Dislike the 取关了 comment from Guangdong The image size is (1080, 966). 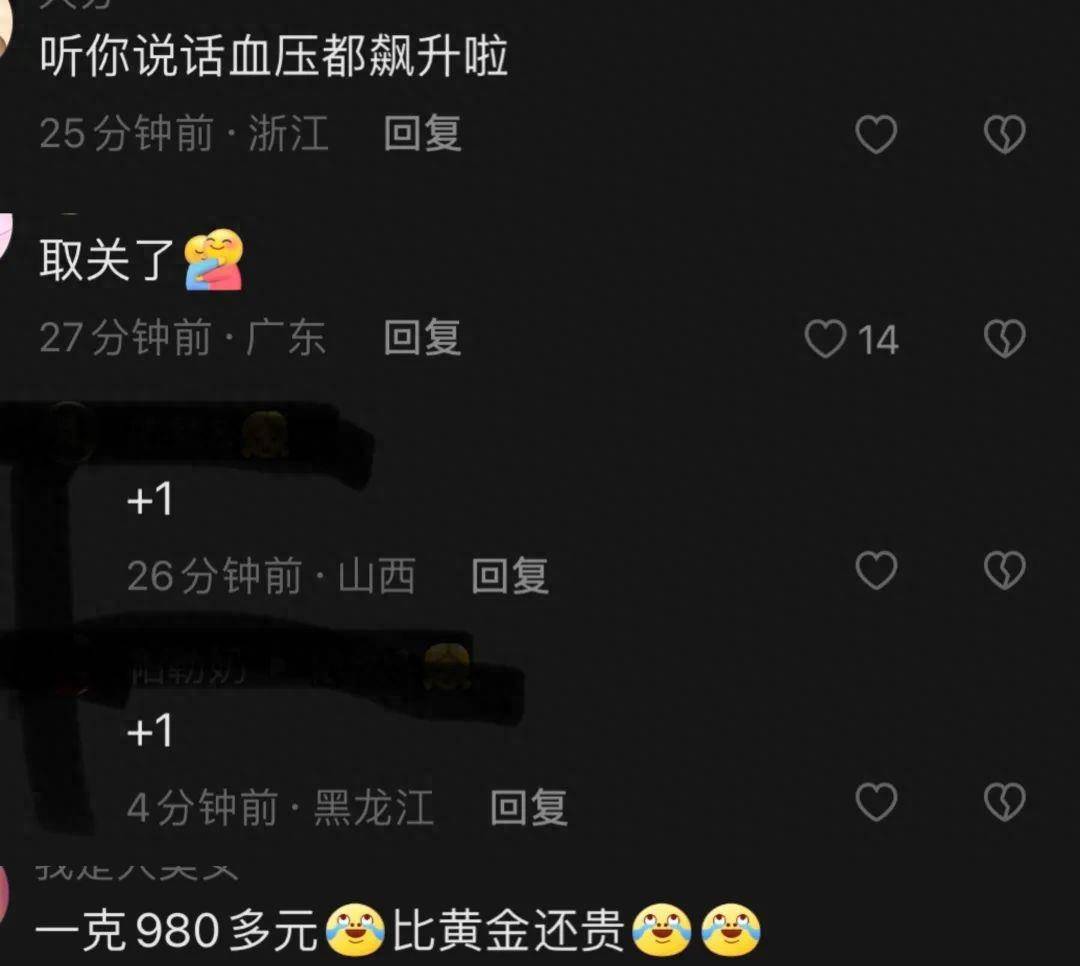(x=1004, y=338)
